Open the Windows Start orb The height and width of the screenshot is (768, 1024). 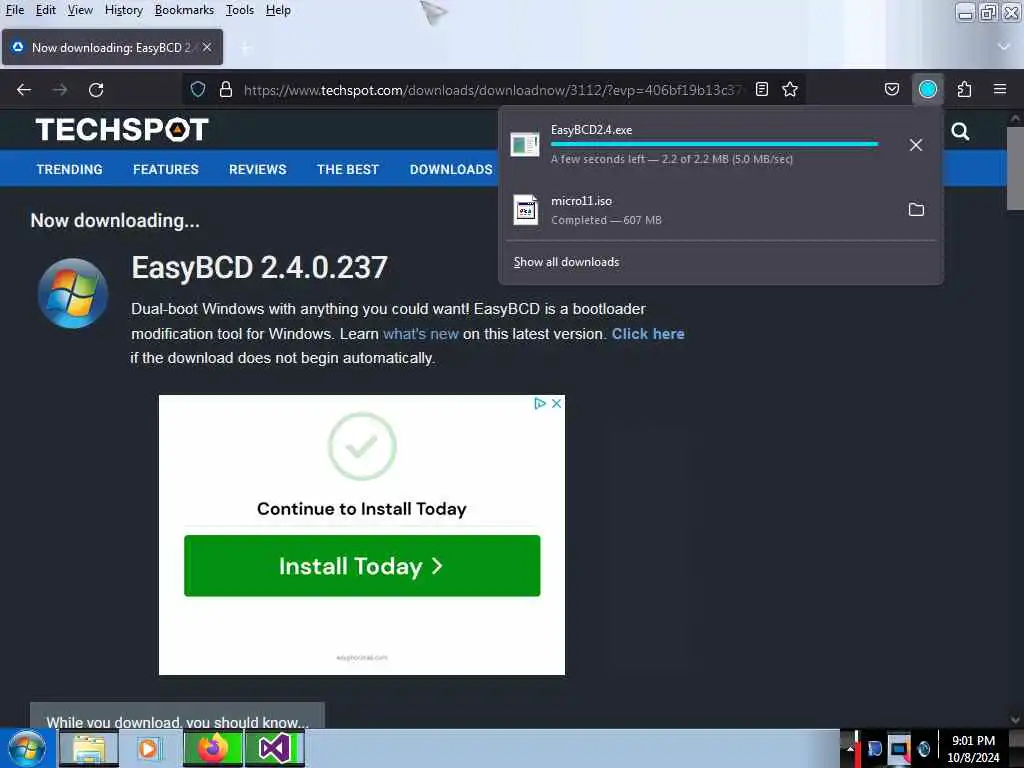27,748
